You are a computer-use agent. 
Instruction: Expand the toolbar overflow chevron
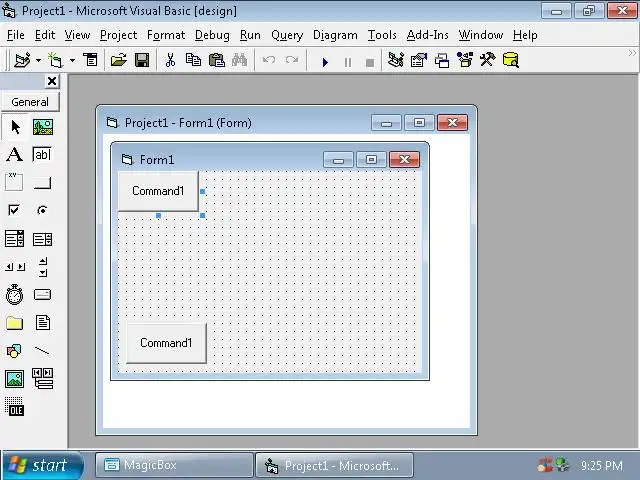[x=632, y=53]
